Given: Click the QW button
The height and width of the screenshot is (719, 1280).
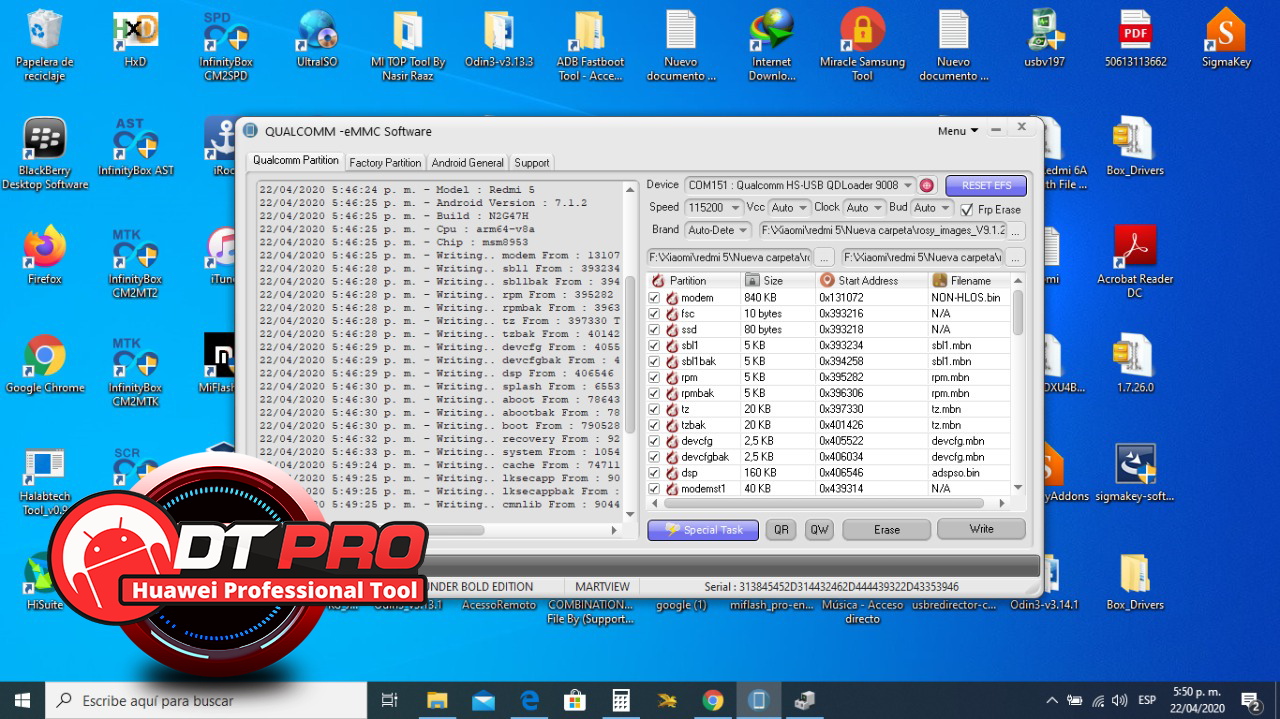Looking at the screenshot, I should pyautogui.click(x=819, y=530).
